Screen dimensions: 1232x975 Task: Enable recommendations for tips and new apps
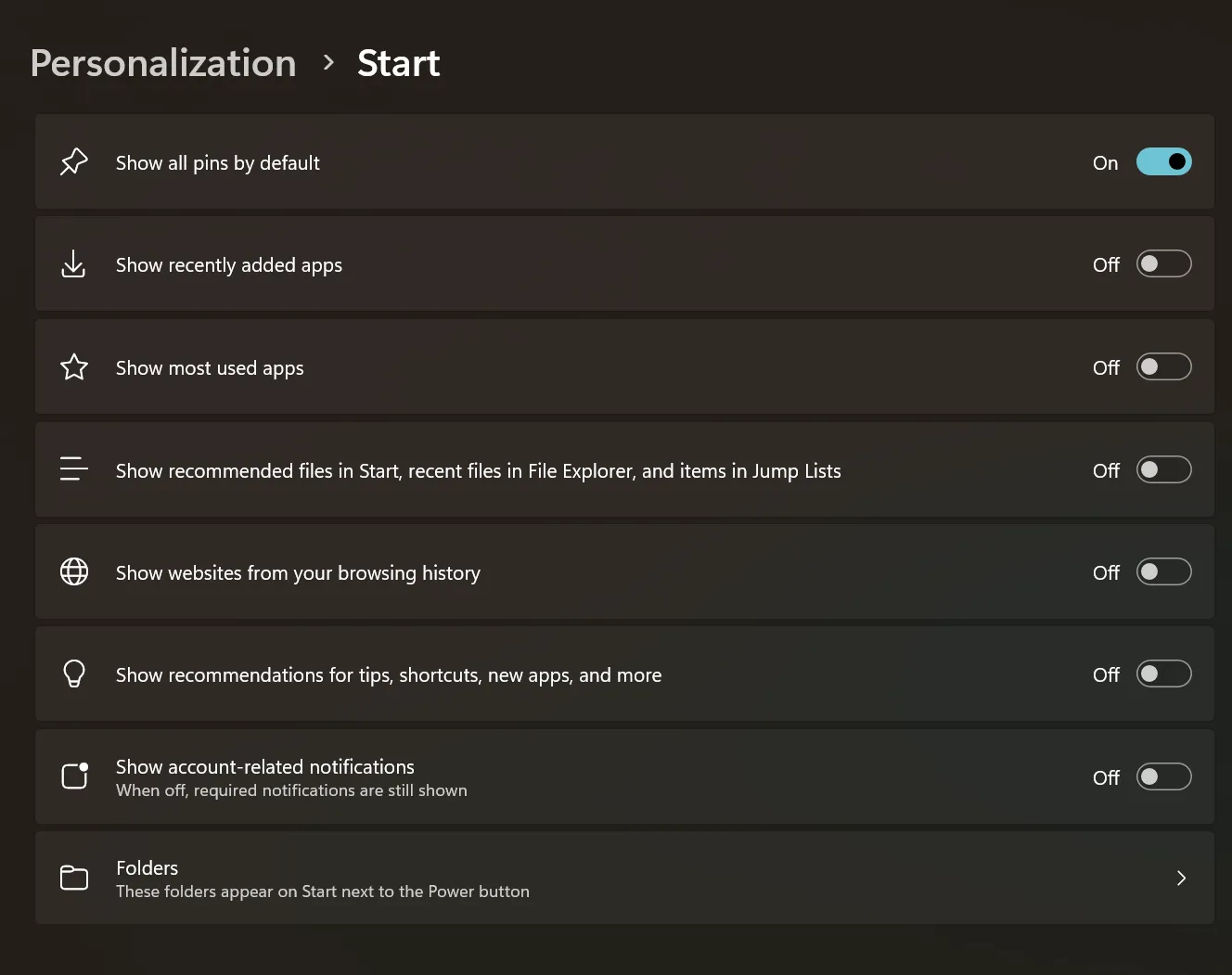pyautogui.click(x=1163, y=674)
